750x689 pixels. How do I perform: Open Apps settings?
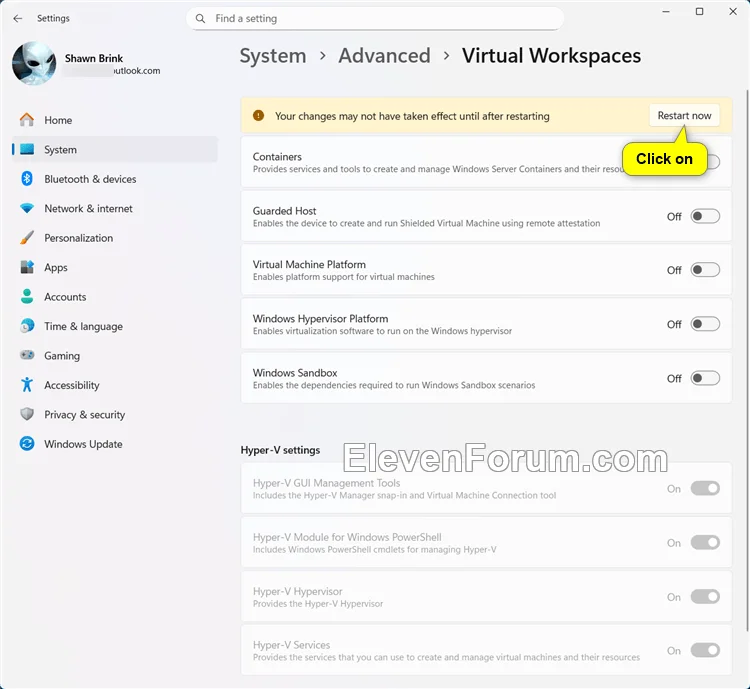[x=115, y=267]
